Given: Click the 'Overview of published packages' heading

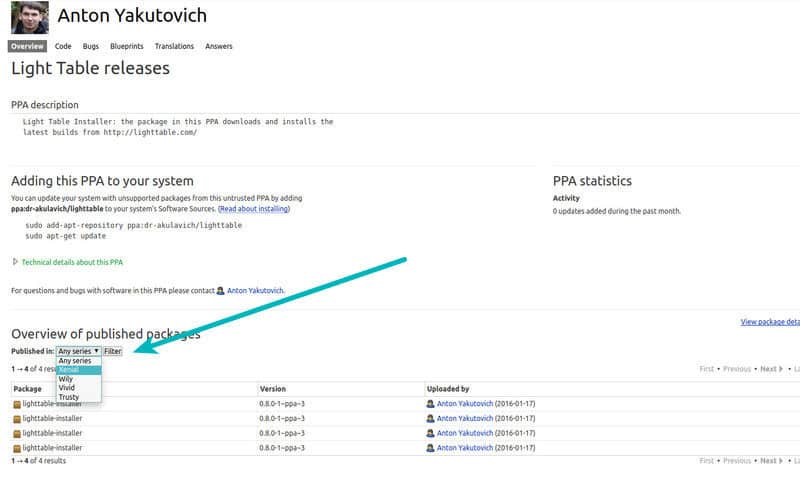Looking at the screenshot, I should [106, 334].
